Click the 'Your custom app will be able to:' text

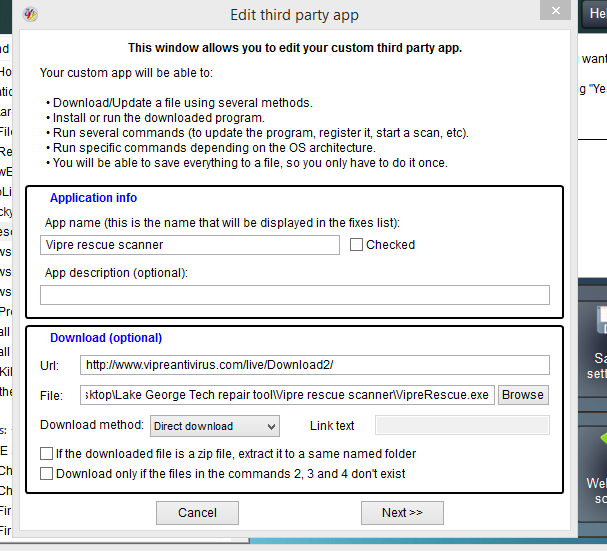click(x=126, y=73)
